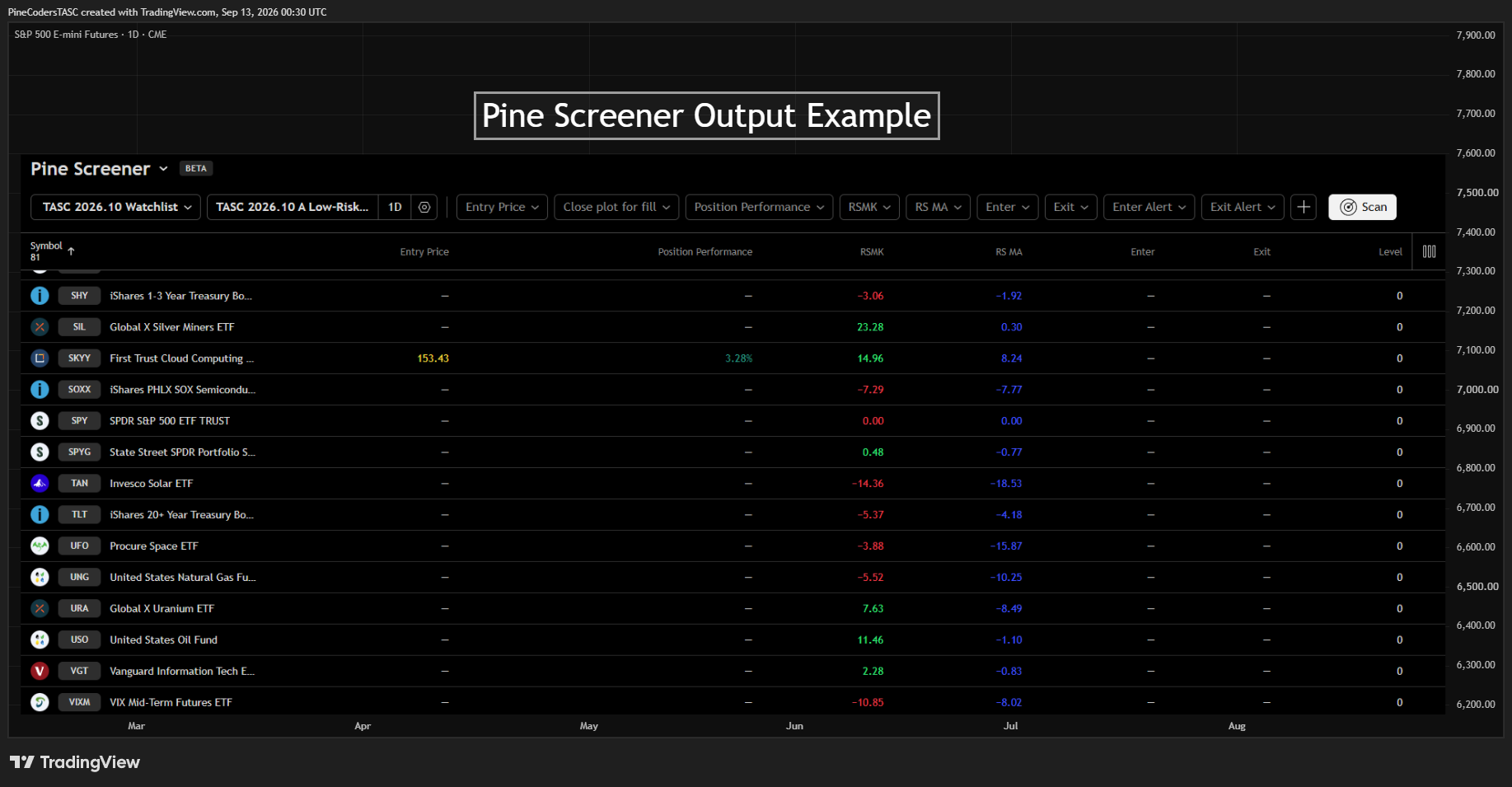The width and height of the screenshot is (1512, 787).
Task: Click the VIXM logo icon
Action: coord(40,703)
